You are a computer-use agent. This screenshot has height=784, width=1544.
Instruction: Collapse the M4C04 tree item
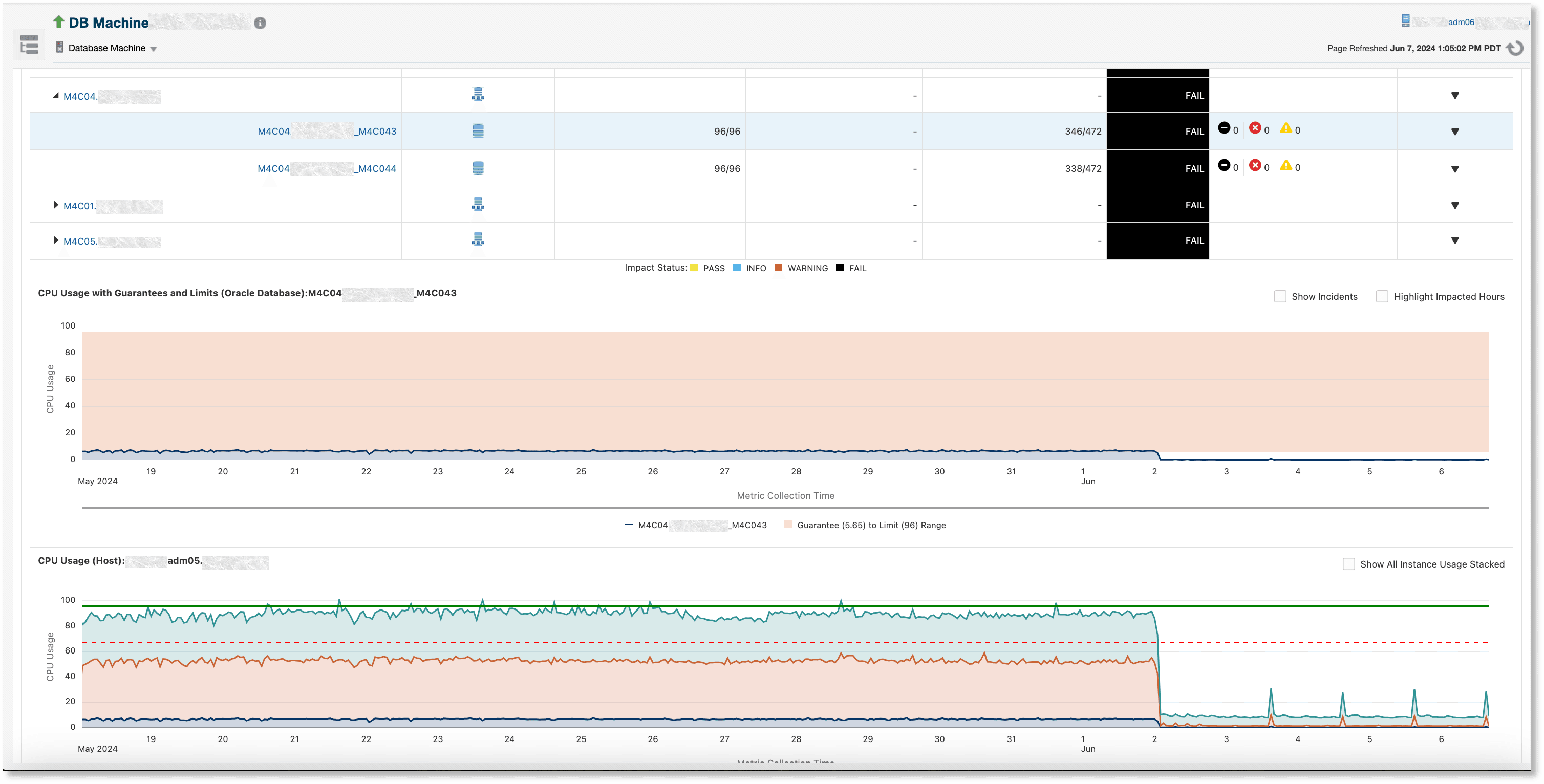pyautogui.click(x=56, y=95)
